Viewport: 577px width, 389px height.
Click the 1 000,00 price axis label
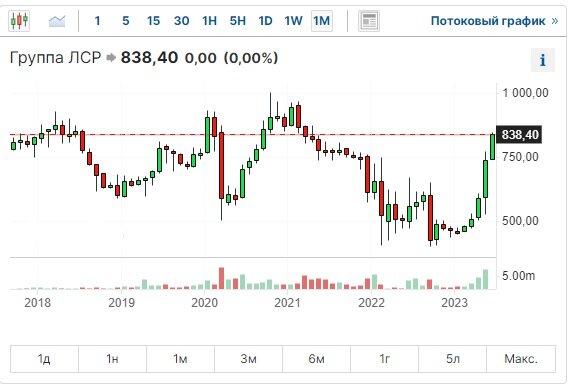pyautogui.click(x=525, y=93)
